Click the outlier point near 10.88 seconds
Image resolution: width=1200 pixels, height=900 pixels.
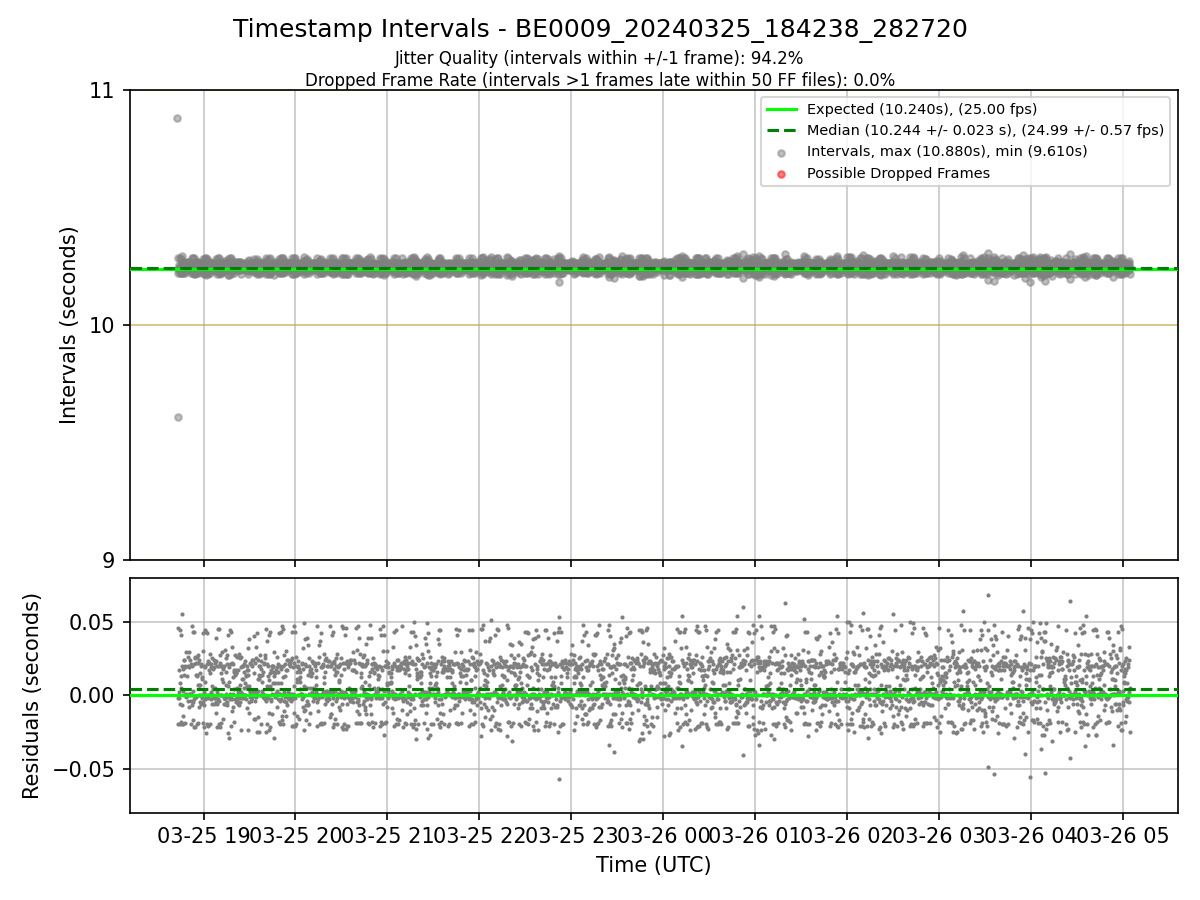pyautogui.click(x=177, y=118)
